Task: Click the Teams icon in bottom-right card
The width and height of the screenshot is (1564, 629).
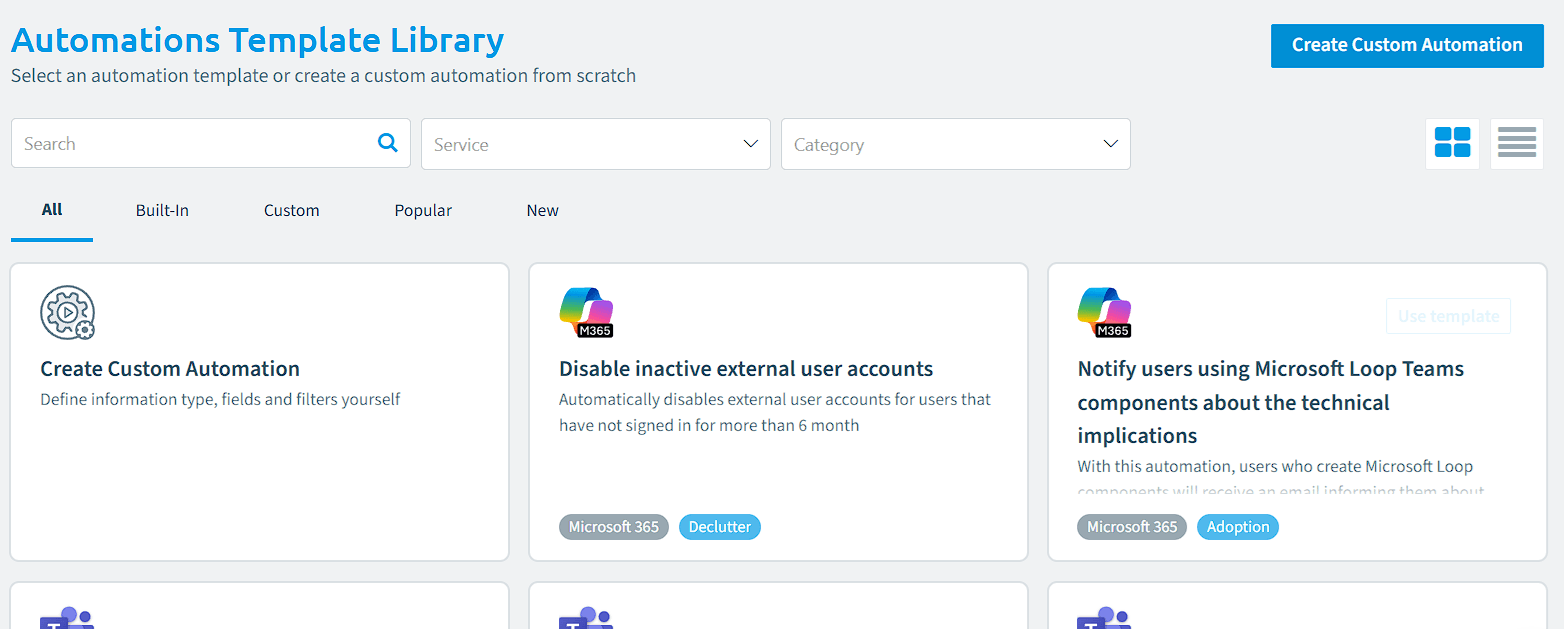Action: 1104,618
